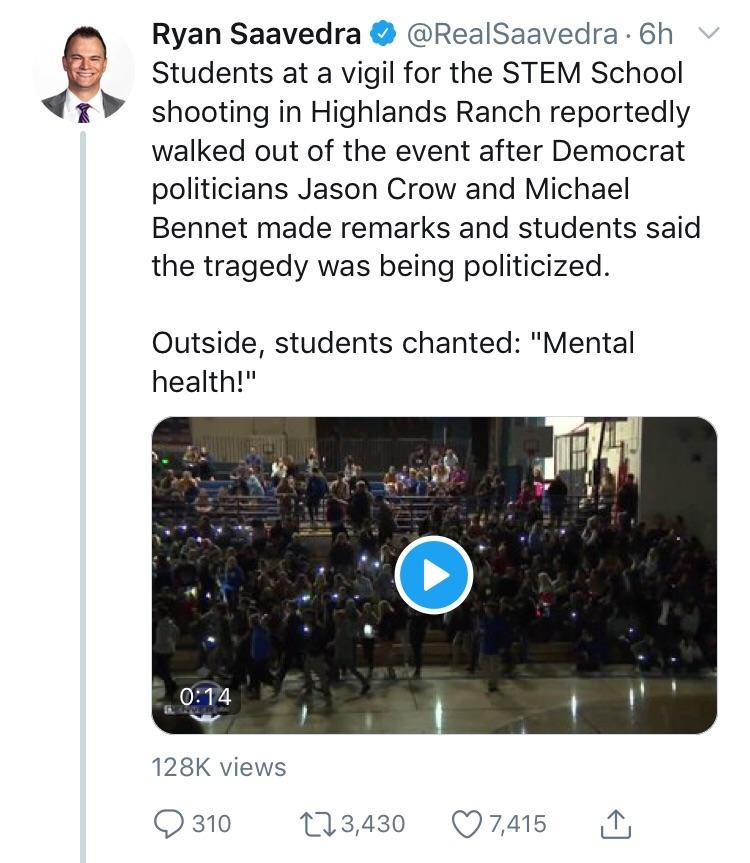Click the blue verified badge

pos(383,34)
